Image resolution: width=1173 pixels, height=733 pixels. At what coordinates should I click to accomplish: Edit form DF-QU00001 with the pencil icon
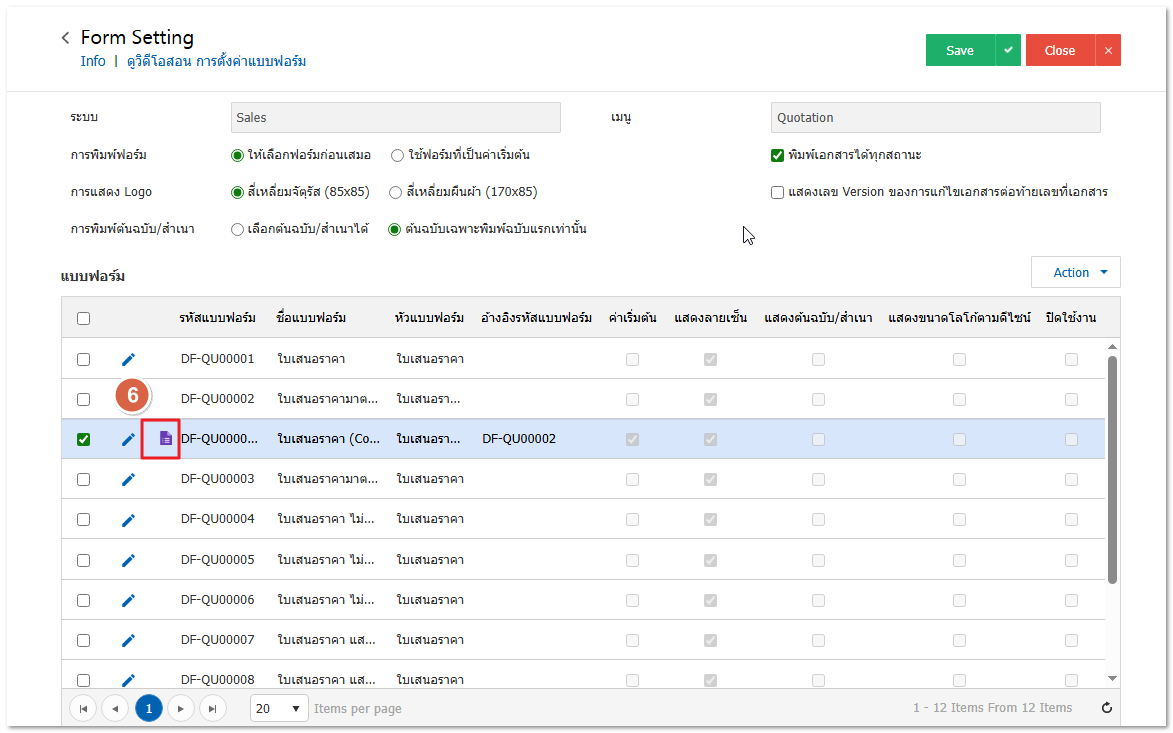click(x=128, y=359)
